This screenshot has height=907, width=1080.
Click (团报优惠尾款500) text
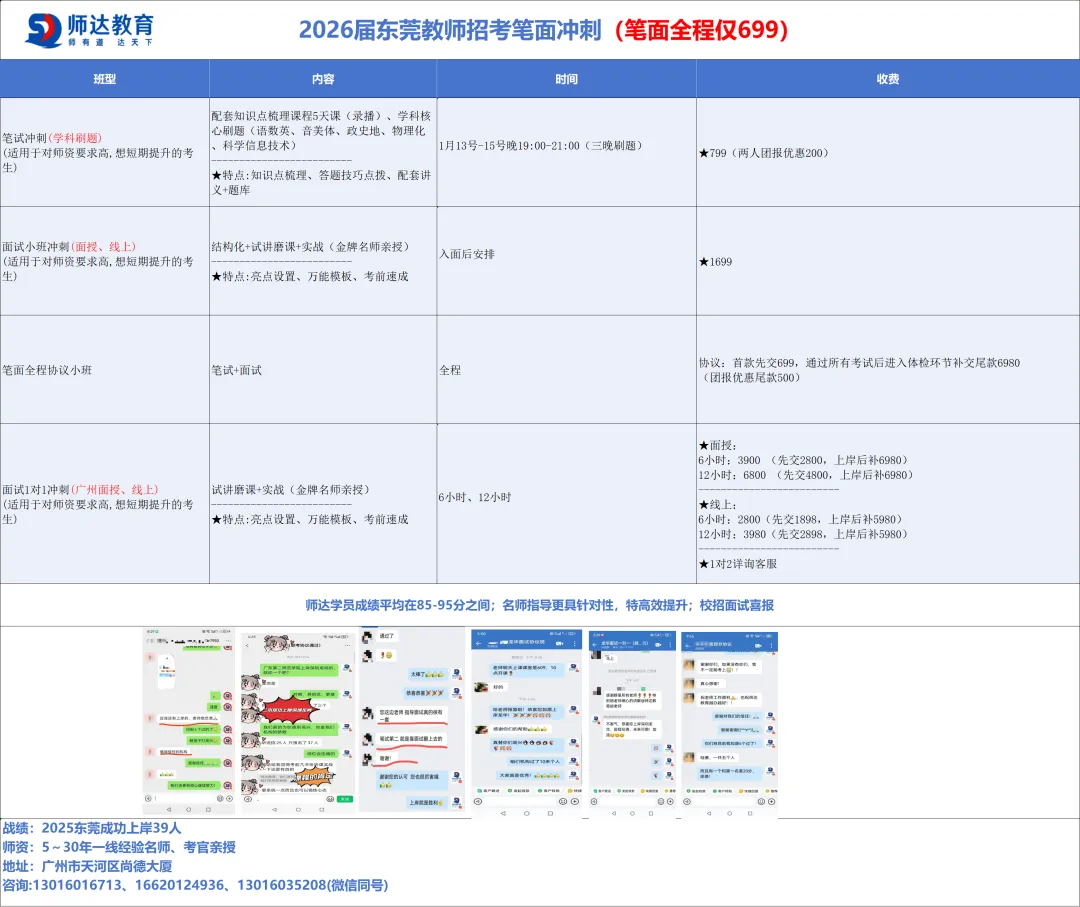click(x=749, y=377)
